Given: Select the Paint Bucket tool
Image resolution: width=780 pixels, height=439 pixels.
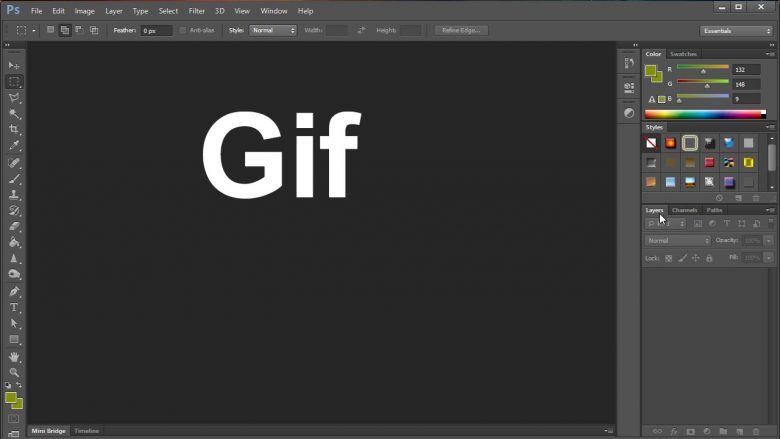Looking at the screenshot, I should click(x=14, y=242).
